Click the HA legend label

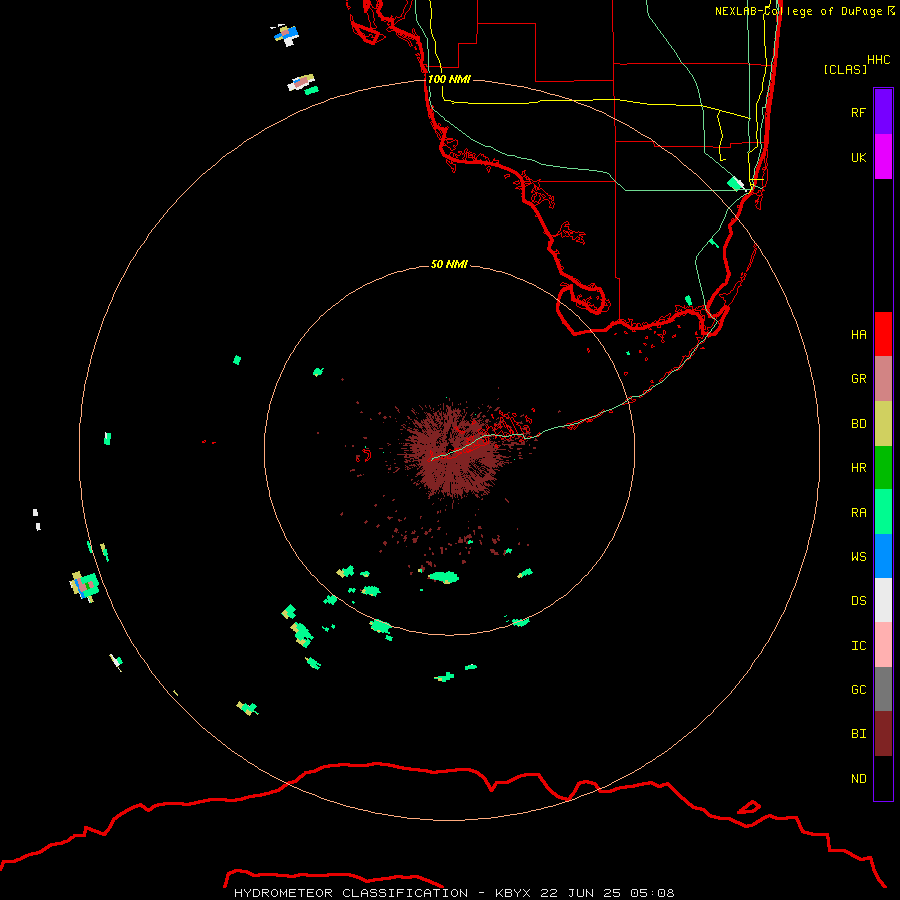click(x=858, y=335)
